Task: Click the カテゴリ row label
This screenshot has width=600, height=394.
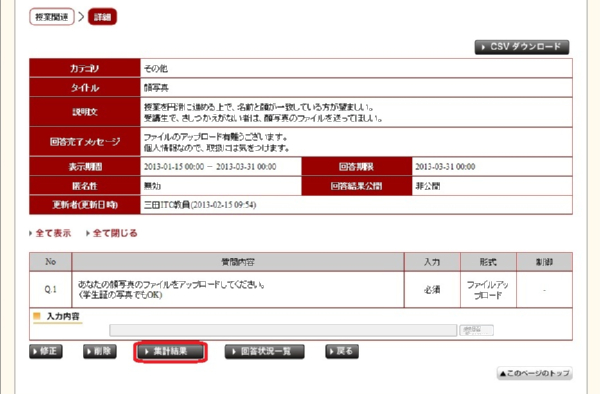Action: click(x=85, y=68)
